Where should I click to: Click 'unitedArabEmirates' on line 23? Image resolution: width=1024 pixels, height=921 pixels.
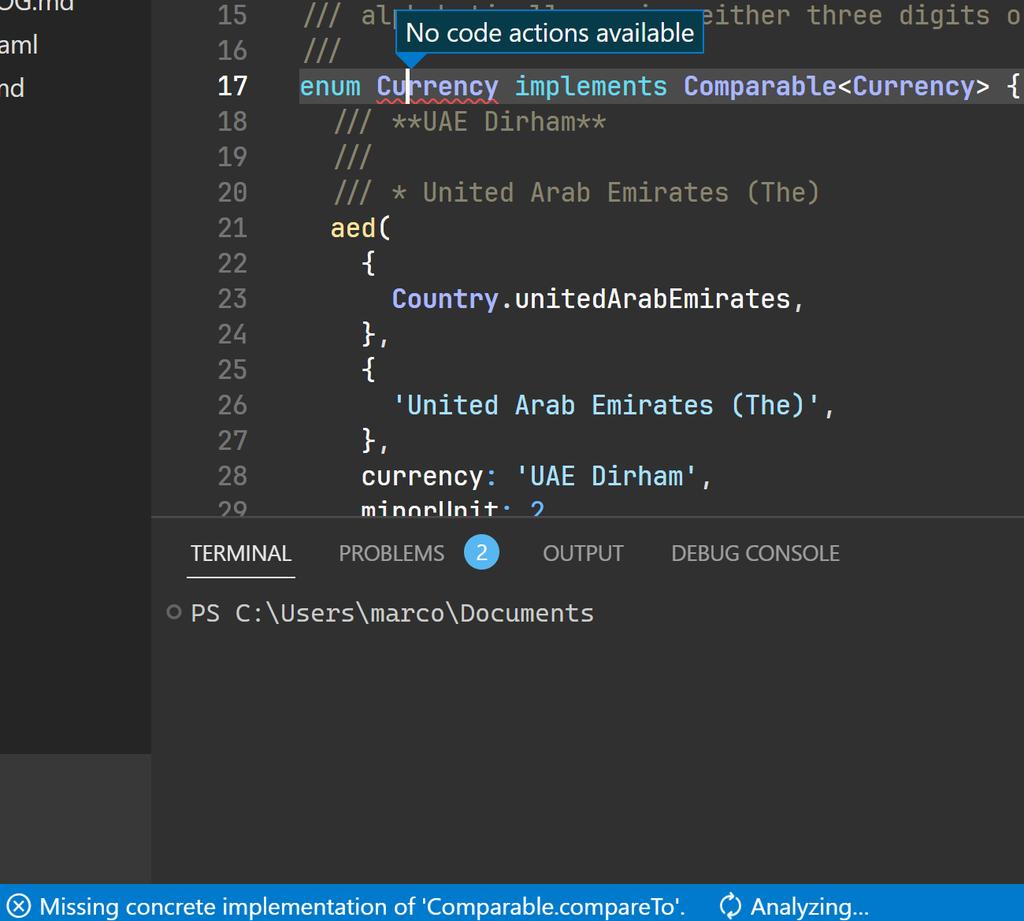tap(652, 299)
